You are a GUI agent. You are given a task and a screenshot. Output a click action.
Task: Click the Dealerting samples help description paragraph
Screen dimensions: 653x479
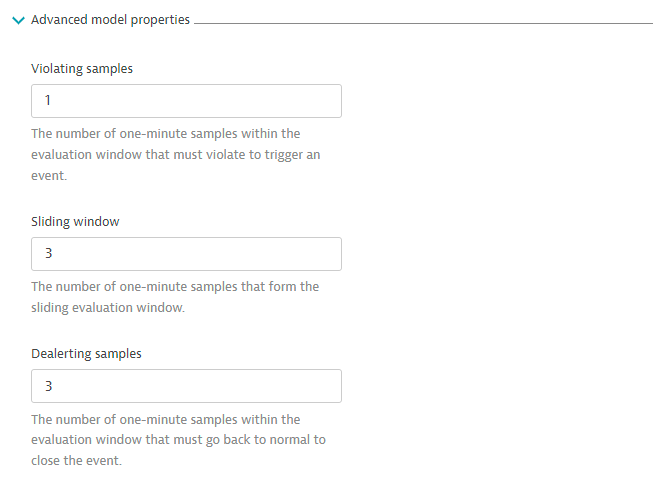click(178, 440)
